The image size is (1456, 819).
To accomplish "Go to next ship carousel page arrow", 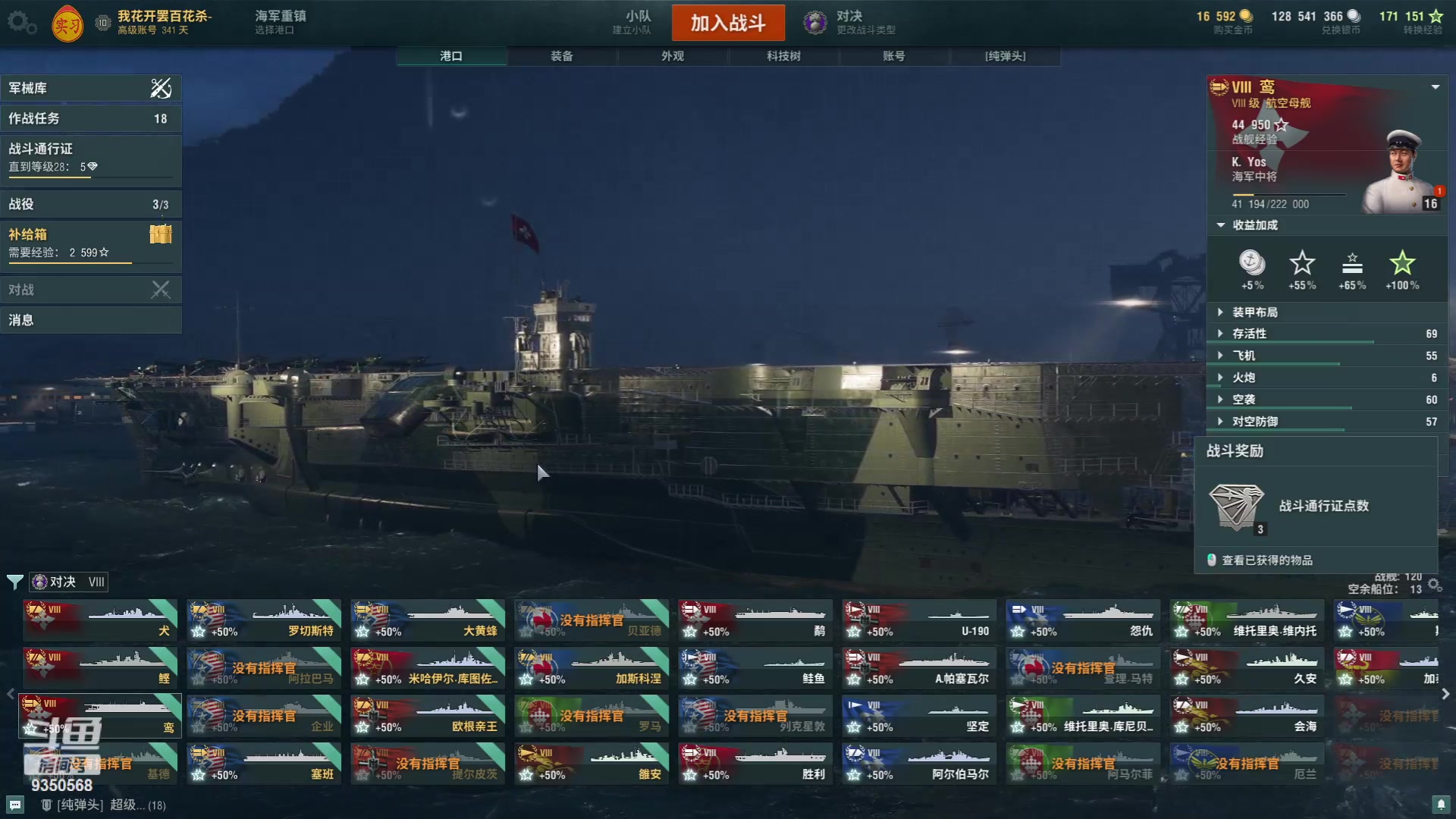I will pyautogui.click(x=1445, y=694).
